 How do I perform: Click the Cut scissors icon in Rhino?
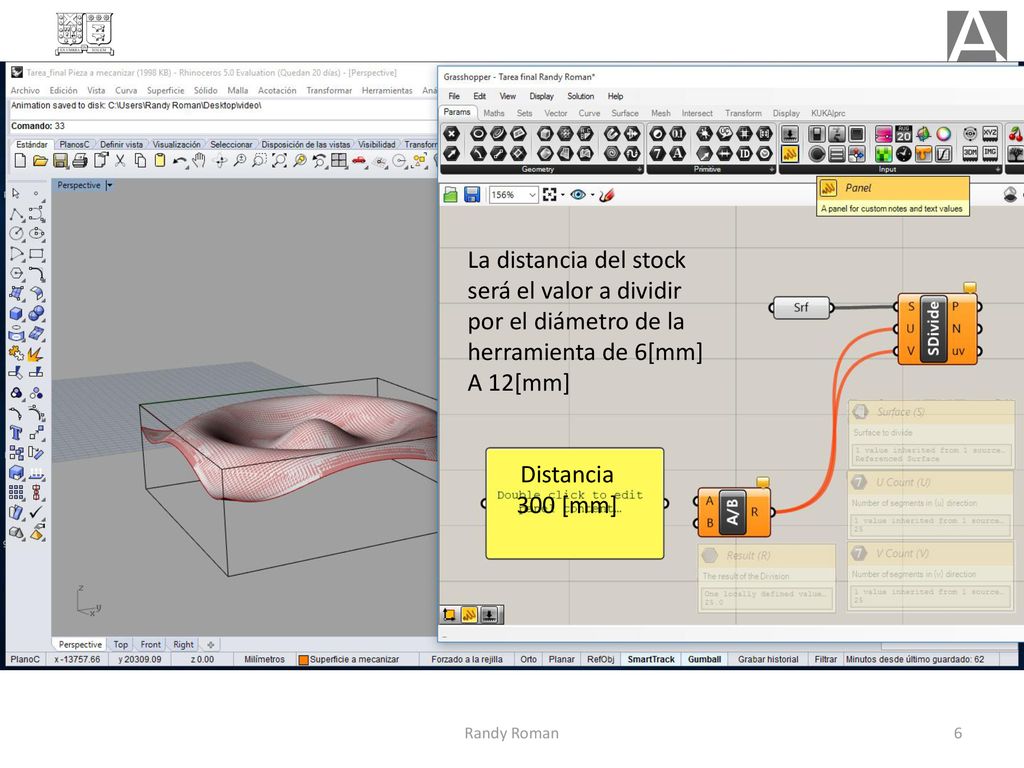pyautogui.click(x=120, y=161)
